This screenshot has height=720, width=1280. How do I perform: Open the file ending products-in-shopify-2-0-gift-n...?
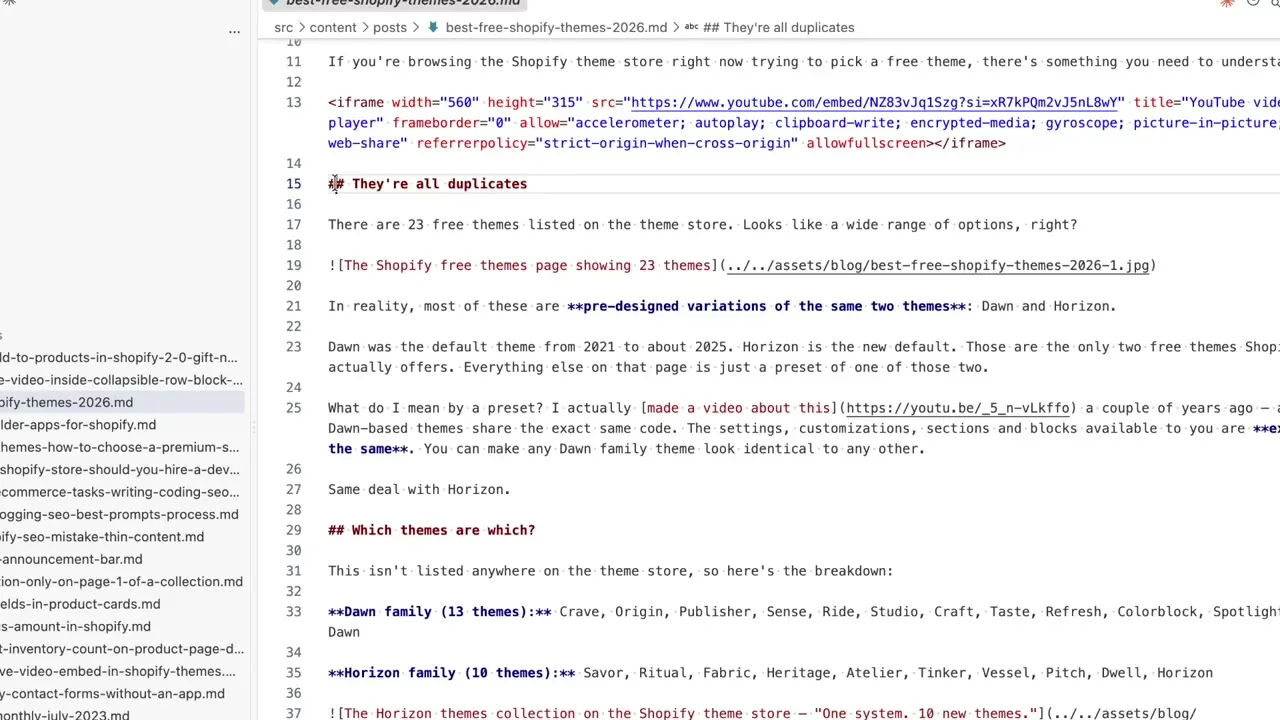119,357
